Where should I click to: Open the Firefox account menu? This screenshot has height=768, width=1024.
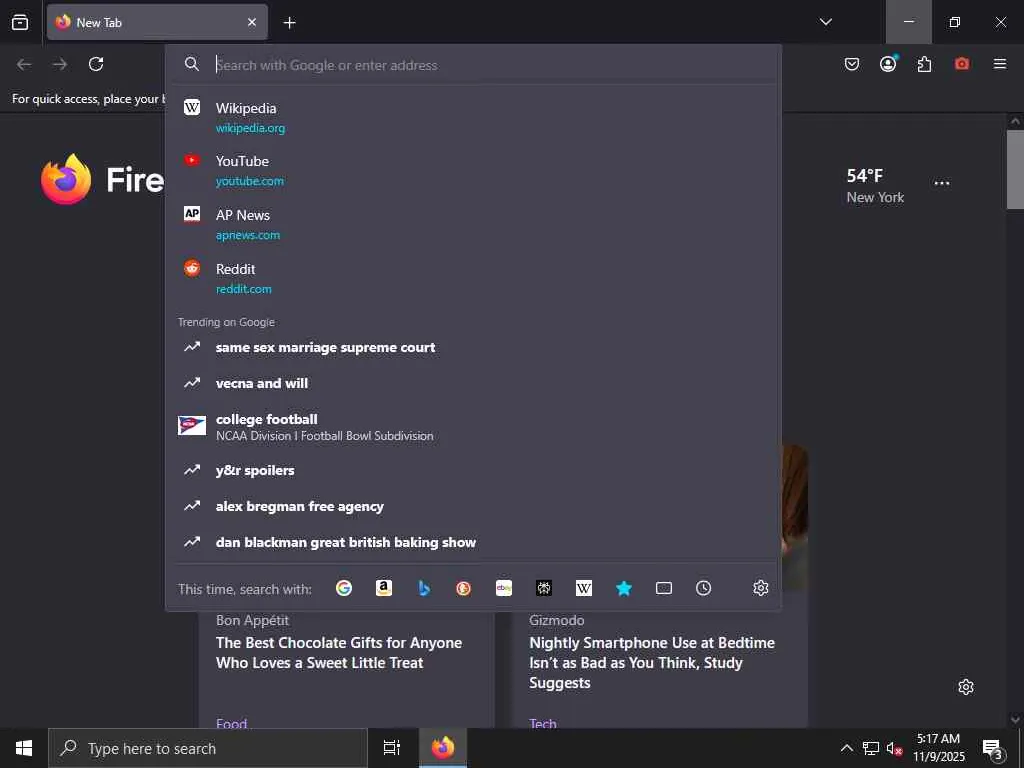click(888, 64)
